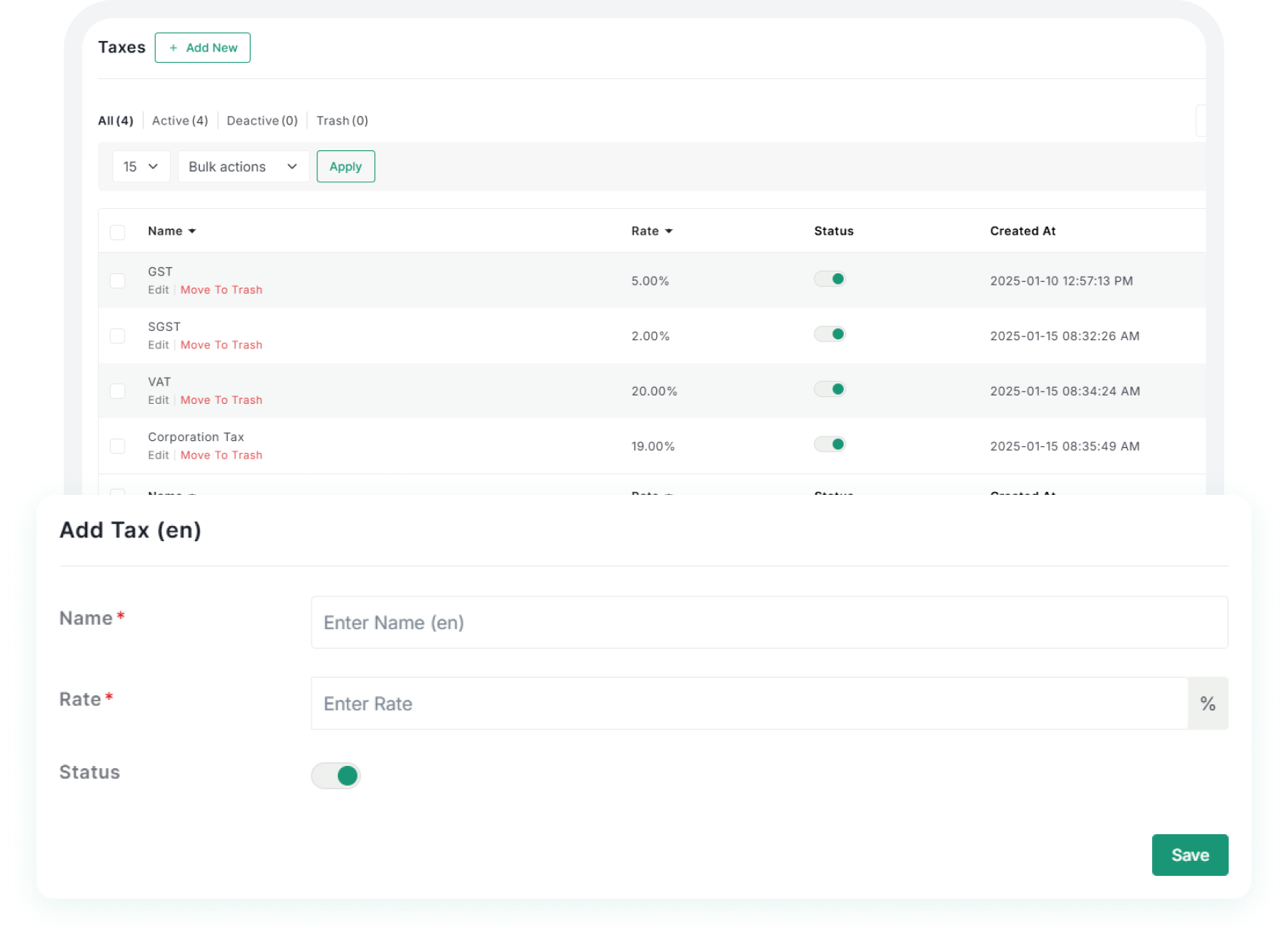Expand the Bulk actions dropdown

pyautogui.click(x=243, y=167)
